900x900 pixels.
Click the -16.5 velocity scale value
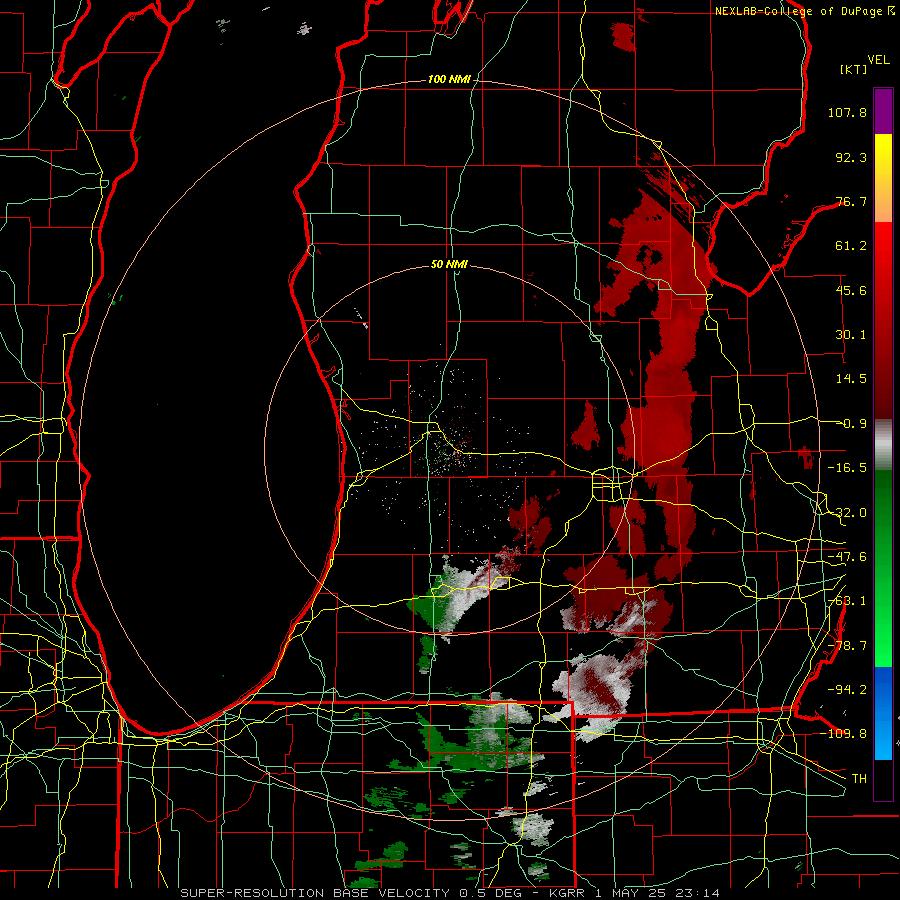point(847,468)
